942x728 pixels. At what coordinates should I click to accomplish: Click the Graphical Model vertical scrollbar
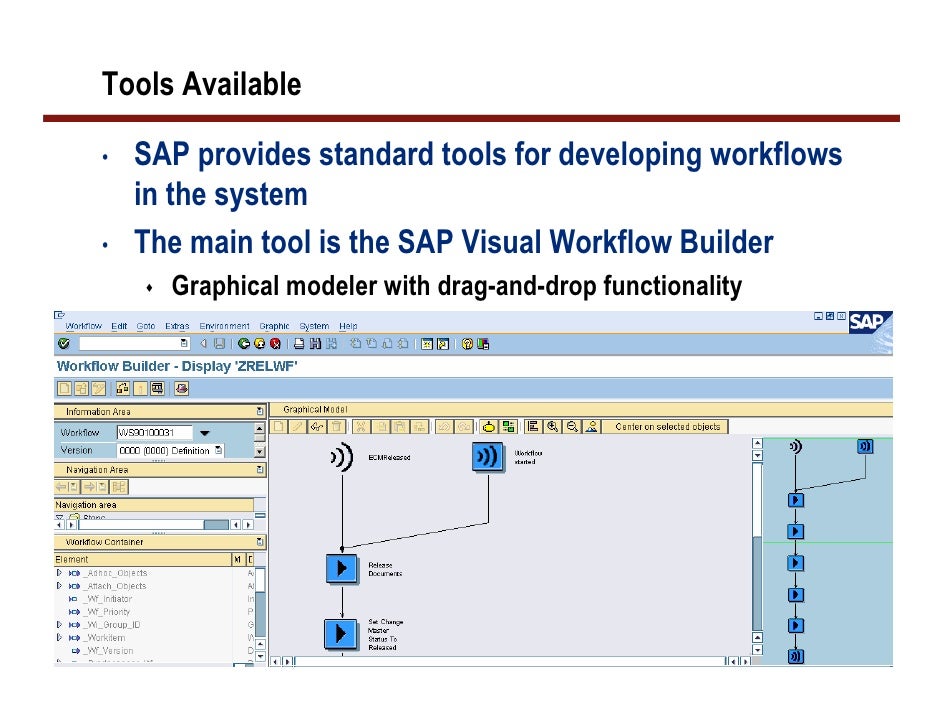pyautogui.click(x=757, y=545)
